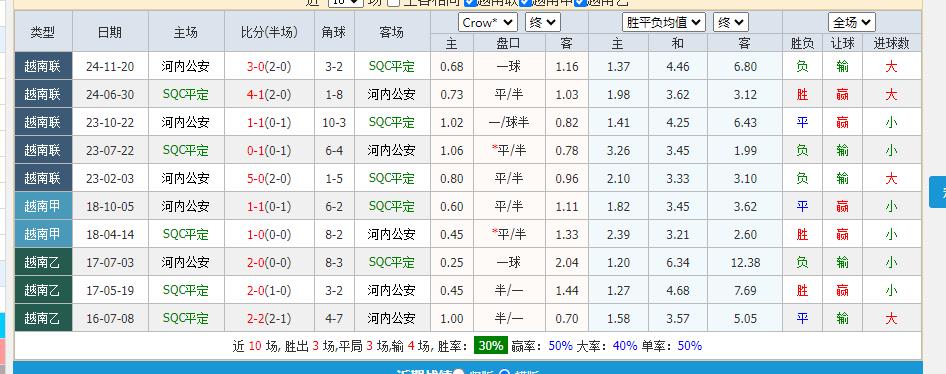Click the 4-1 score in the 24-06-30 row

point(256,95)
